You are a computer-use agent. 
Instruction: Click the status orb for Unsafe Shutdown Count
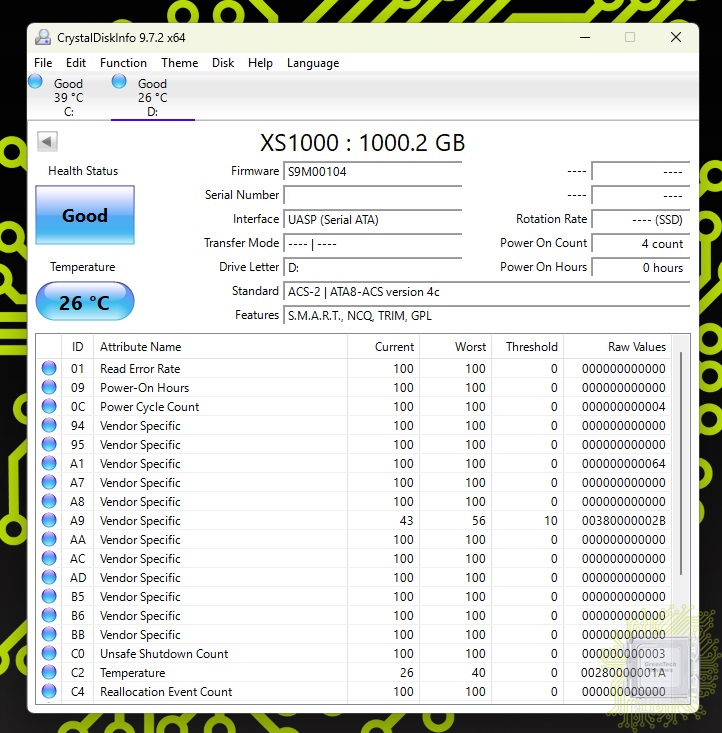[x=49, y=654]
